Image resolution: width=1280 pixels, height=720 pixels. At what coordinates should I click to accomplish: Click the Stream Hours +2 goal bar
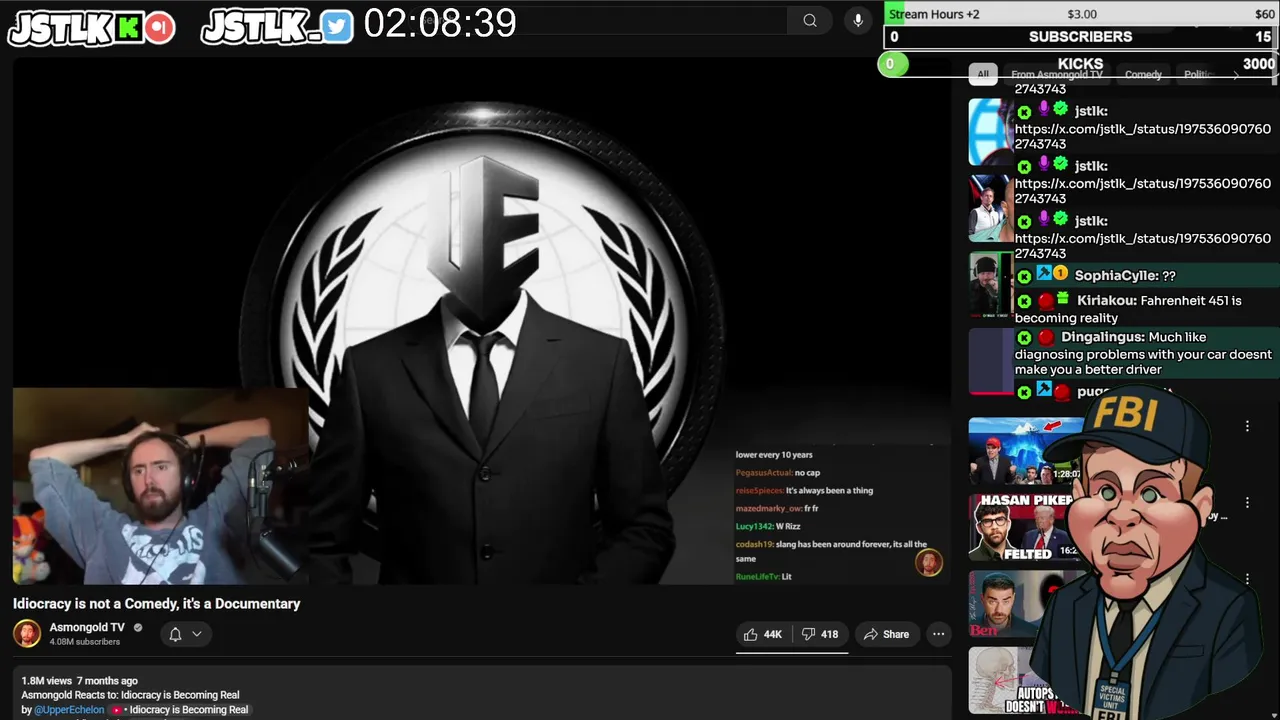click(1081, 14)
